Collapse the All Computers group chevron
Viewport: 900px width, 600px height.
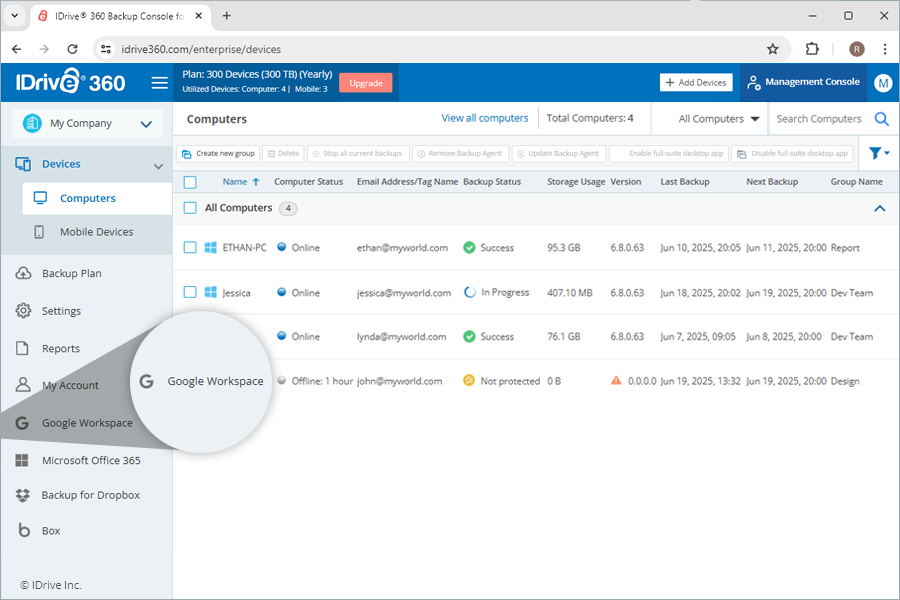(880, 209)
